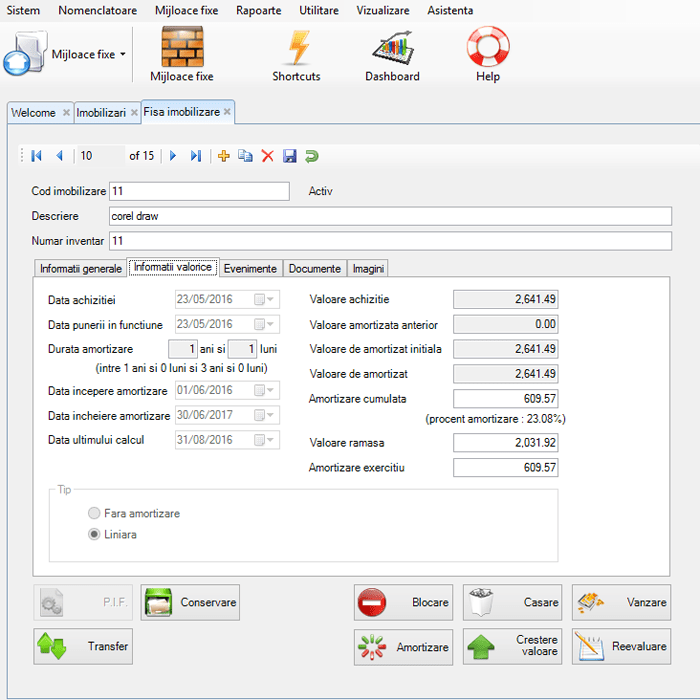Go to previous record arrow

coord(59,156)
